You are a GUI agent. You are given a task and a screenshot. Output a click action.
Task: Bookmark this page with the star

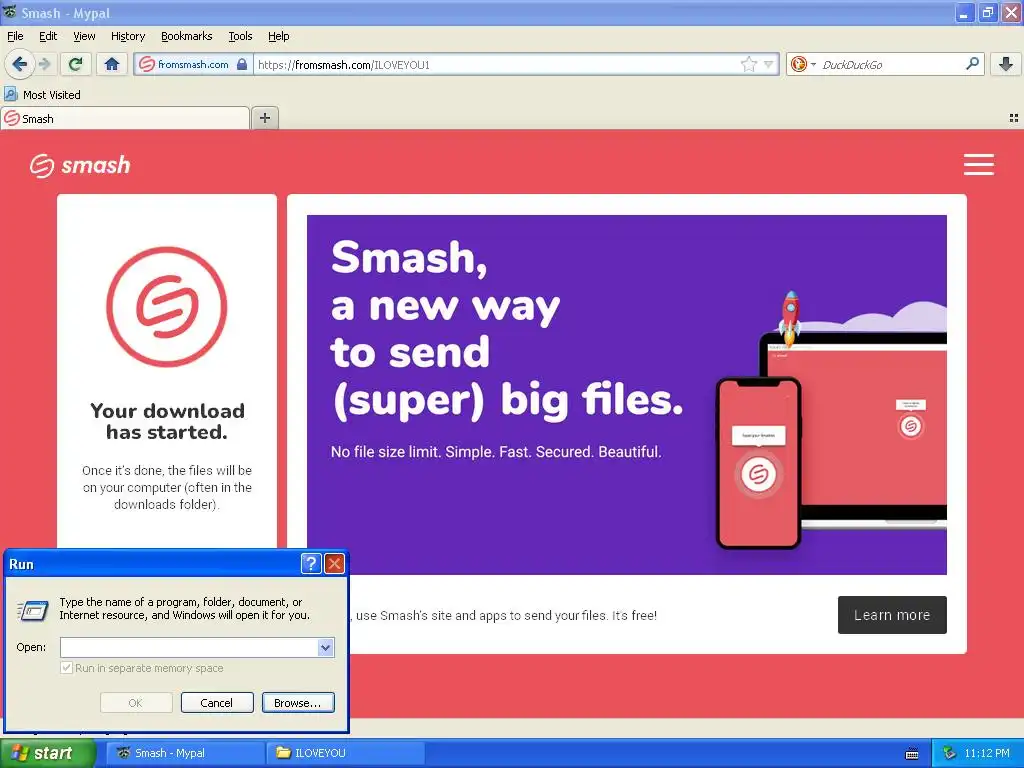[x=748, y=64]
